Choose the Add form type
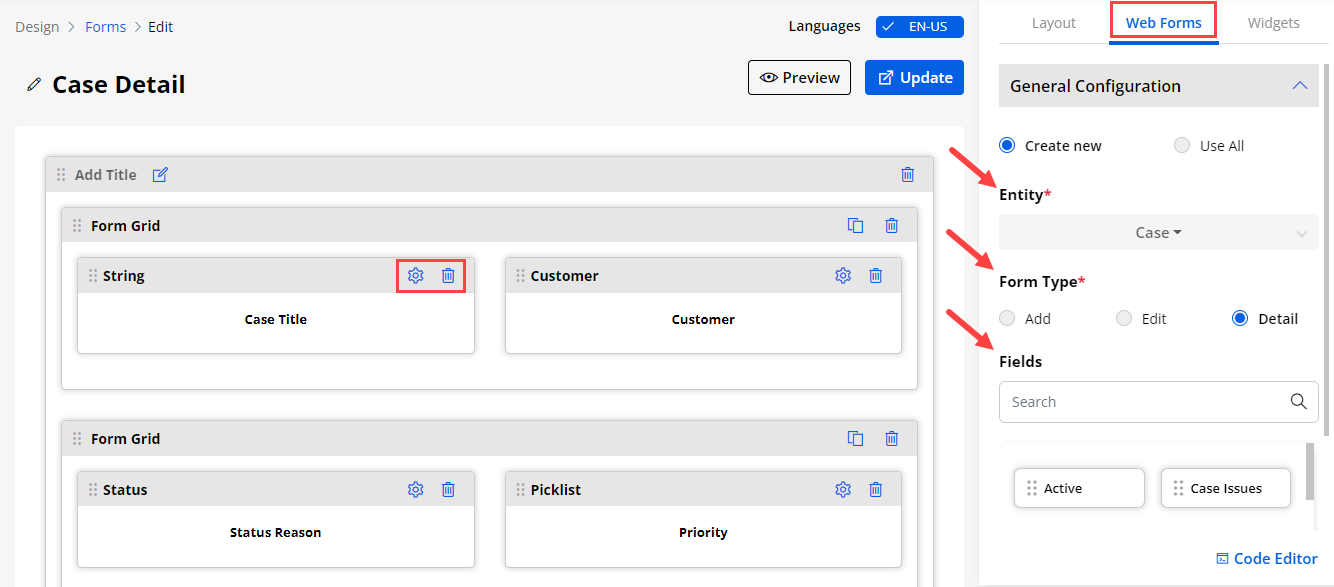The image size is (1334, 587). (1007, 319)
